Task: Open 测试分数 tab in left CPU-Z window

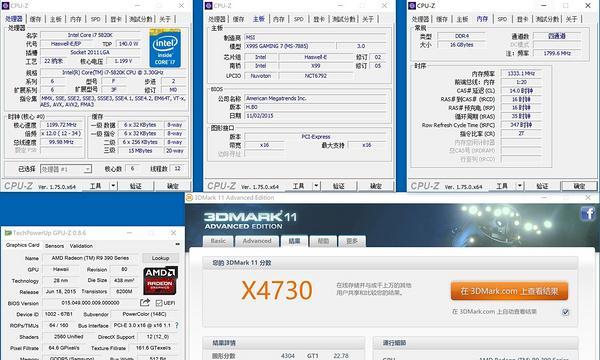Action: point(141,19)
